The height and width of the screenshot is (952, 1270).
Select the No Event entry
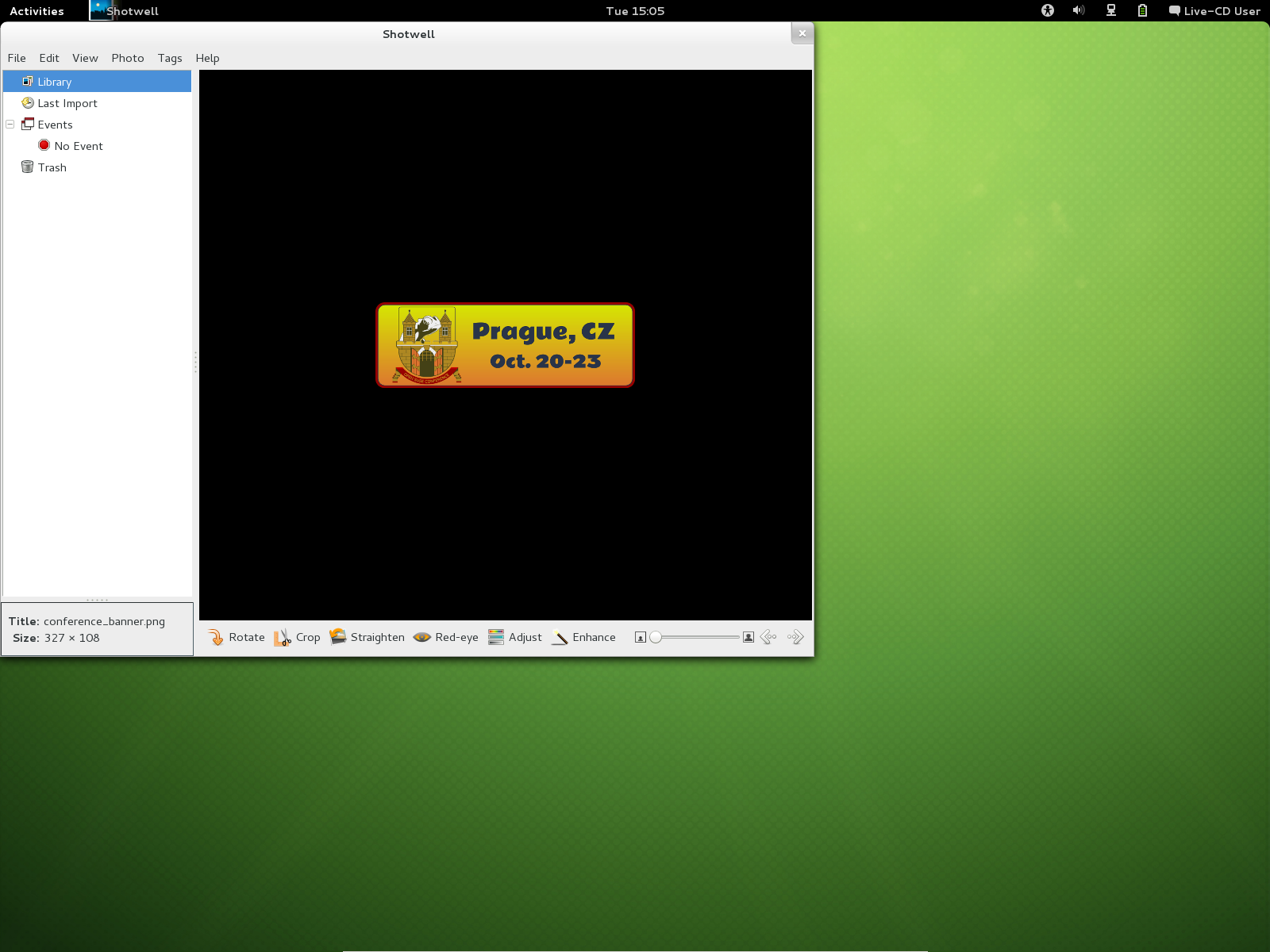(78, 146)
